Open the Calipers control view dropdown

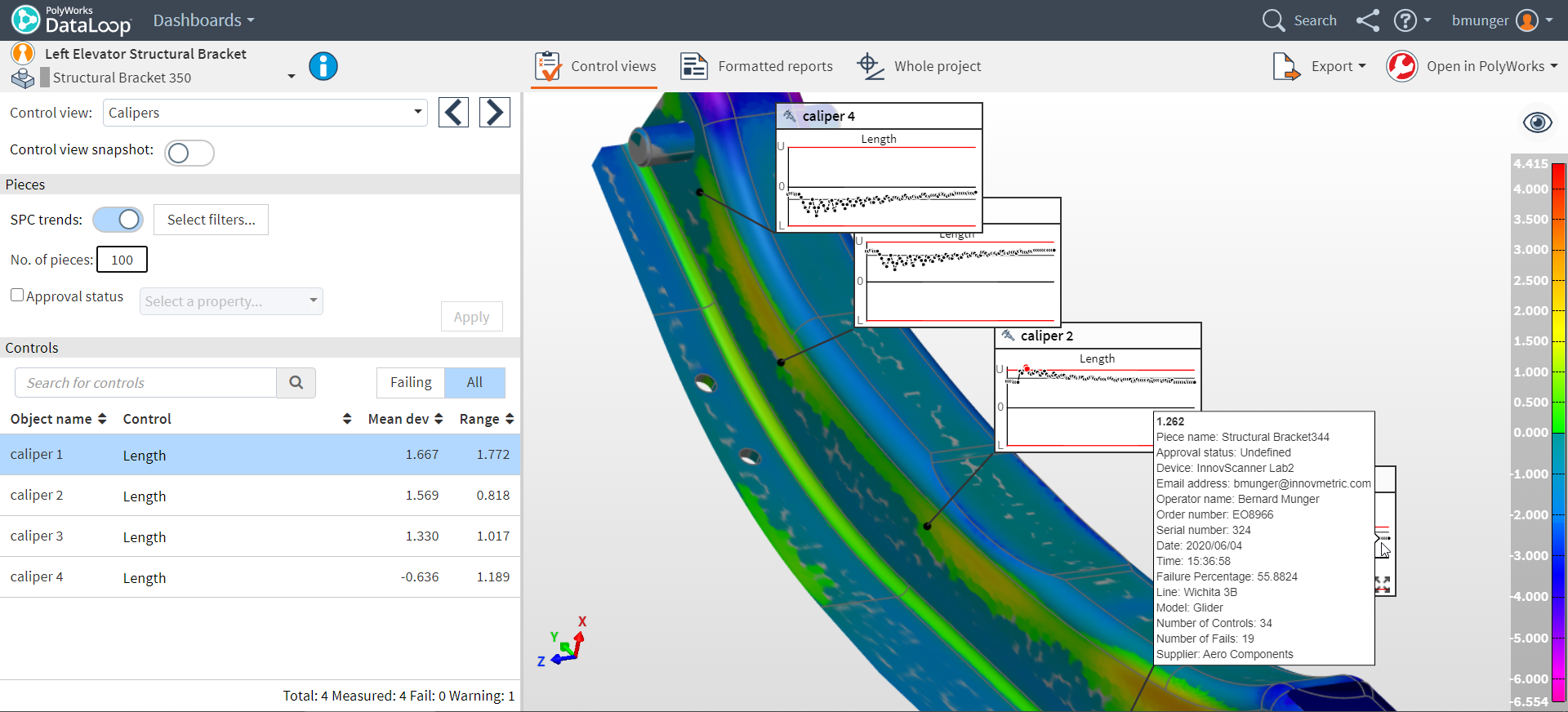(x=265, y=113)
